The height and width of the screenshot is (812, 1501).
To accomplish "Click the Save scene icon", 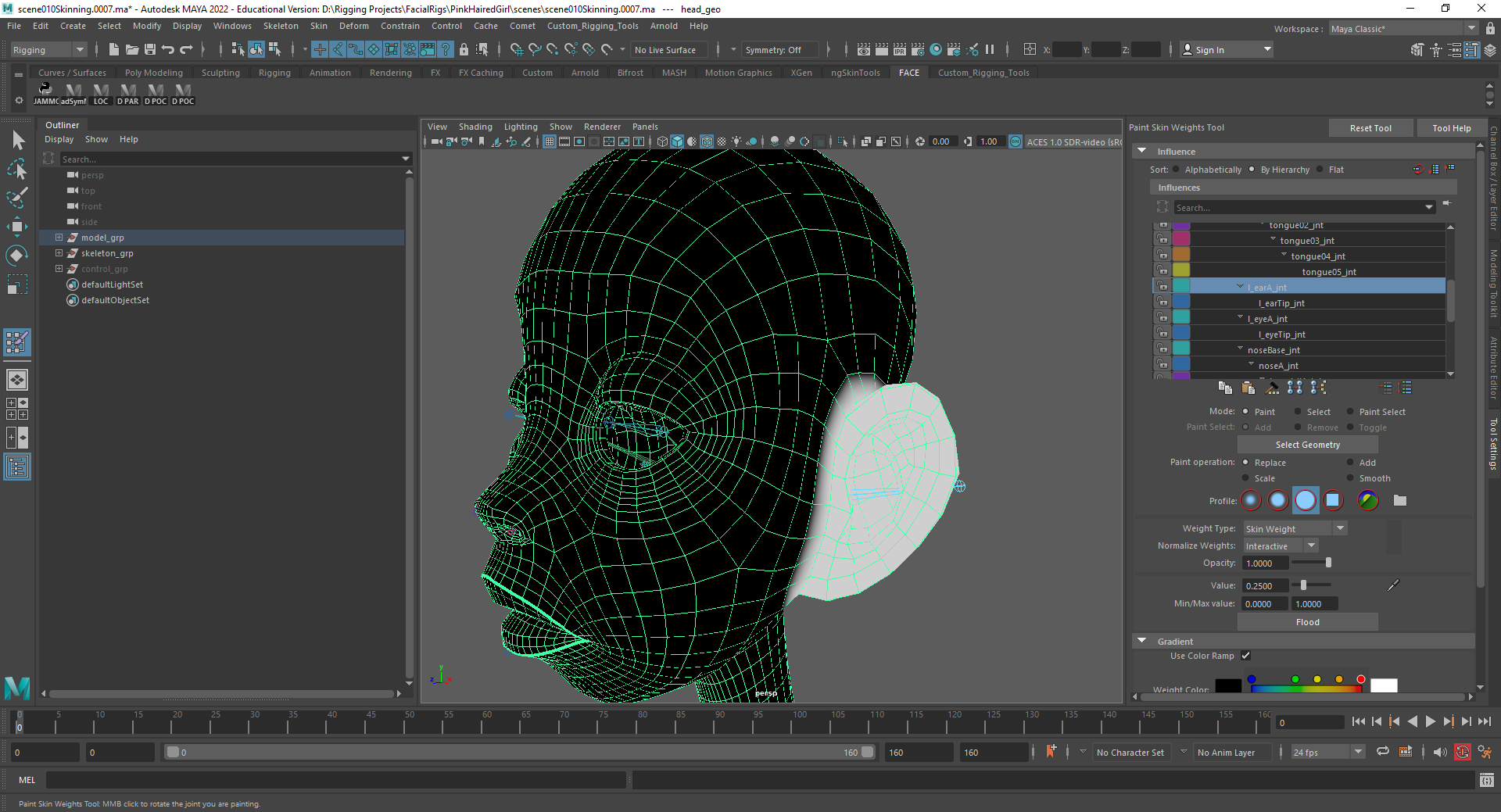I will point(150,50).
